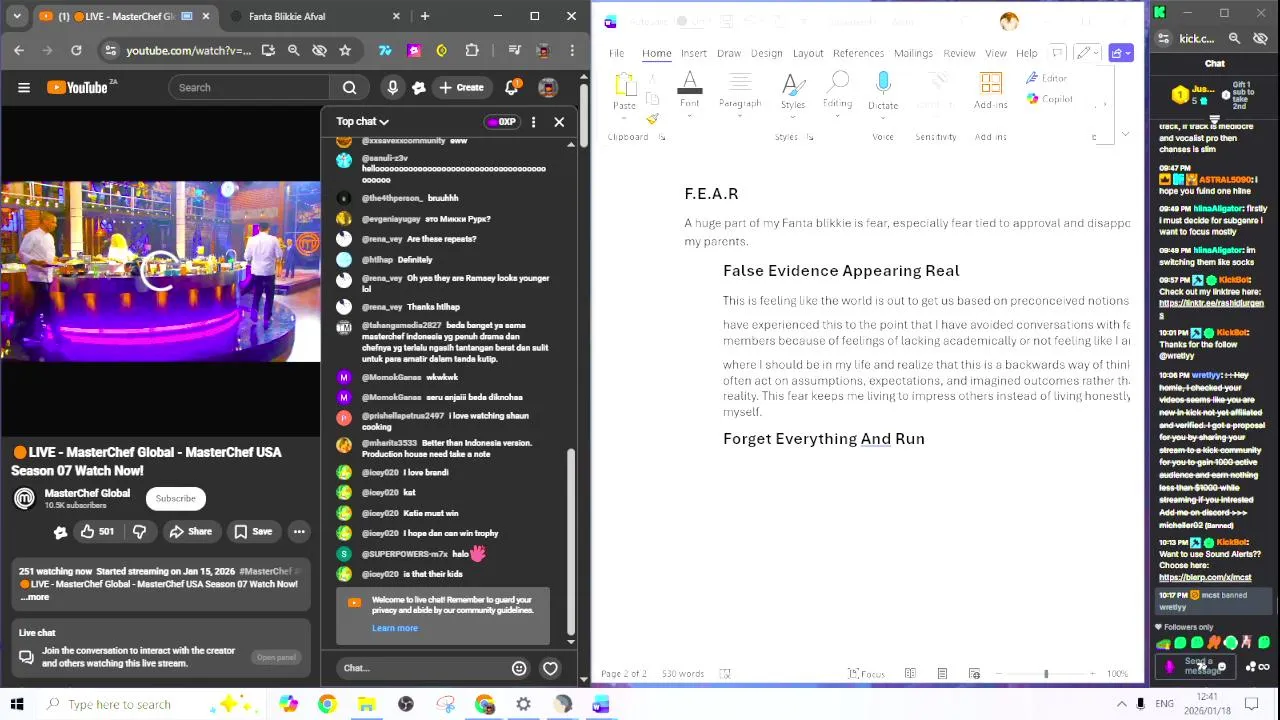
Task: Open Chrome tab search dropdown
Action: coord(17,16)
